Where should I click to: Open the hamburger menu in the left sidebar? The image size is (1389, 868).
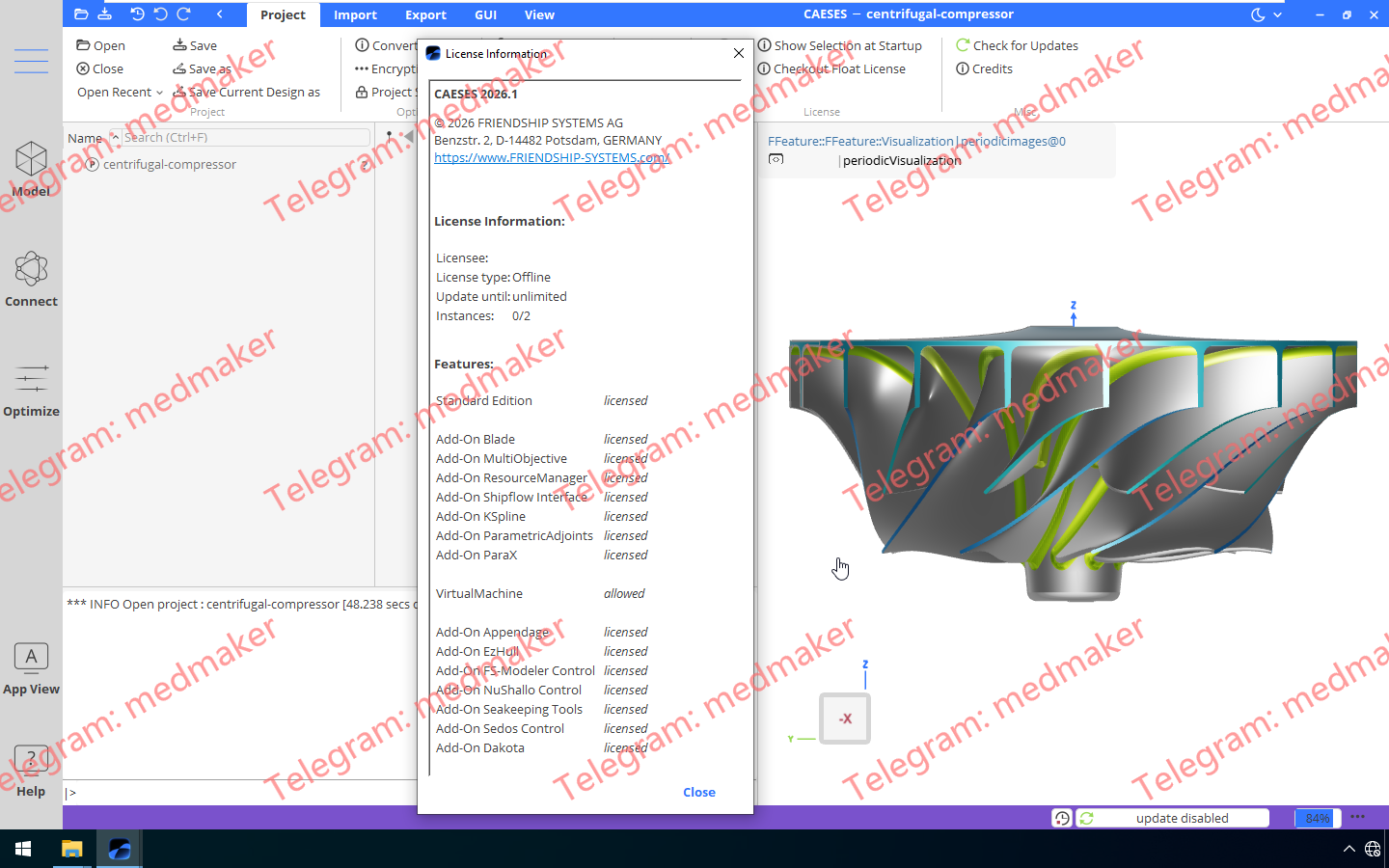tap(31, 61)
